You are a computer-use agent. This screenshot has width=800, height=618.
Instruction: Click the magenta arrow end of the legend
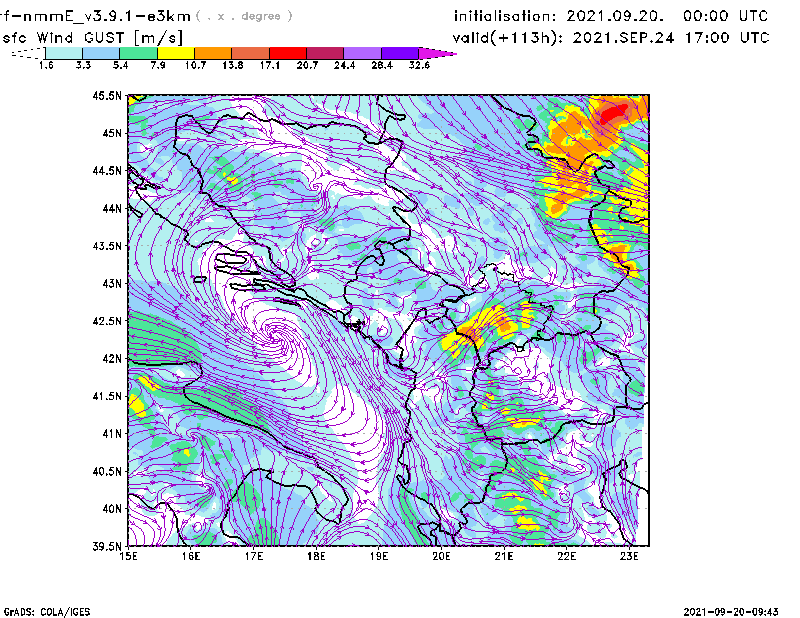pos(437,53)
